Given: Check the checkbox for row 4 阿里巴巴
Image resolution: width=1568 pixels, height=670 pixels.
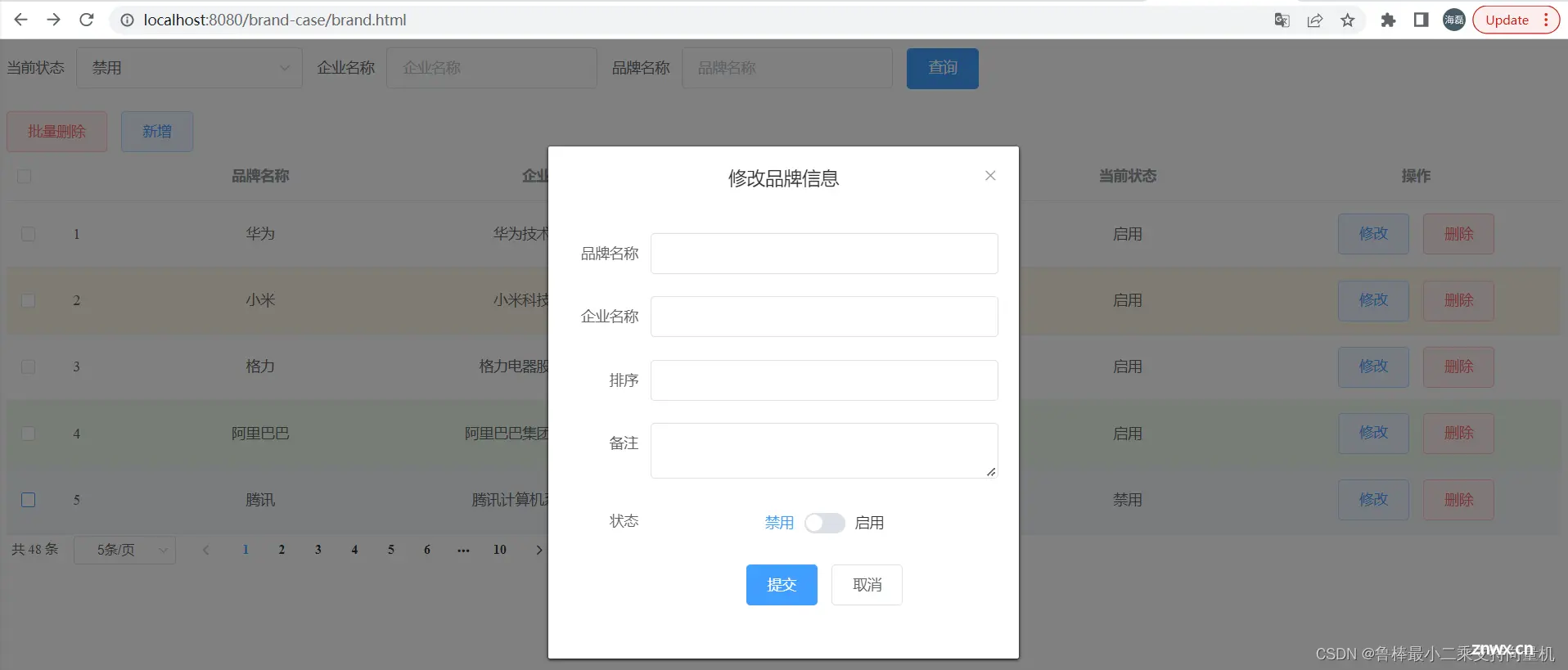Looking at the screenshot, I should 28,434.
